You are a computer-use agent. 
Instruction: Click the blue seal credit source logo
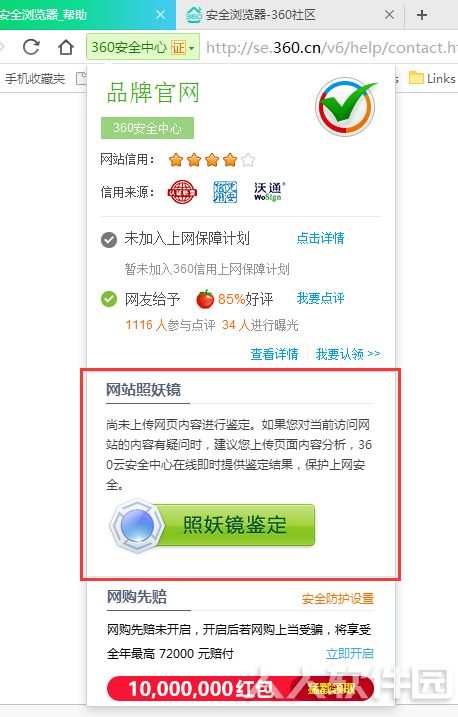pos(225,192)
